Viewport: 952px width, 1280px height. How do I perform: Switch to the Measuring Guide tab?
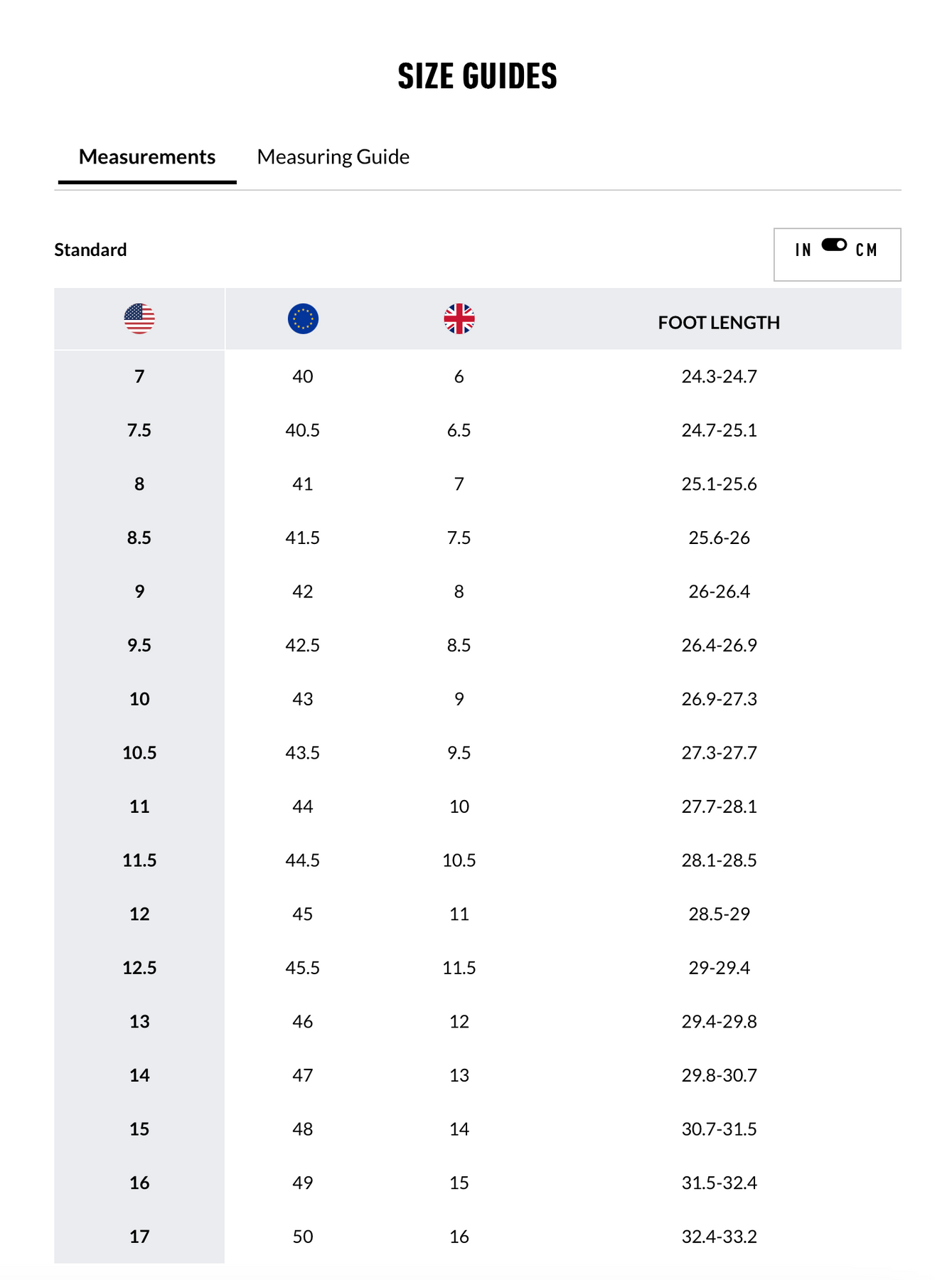[x=333, y=156]
